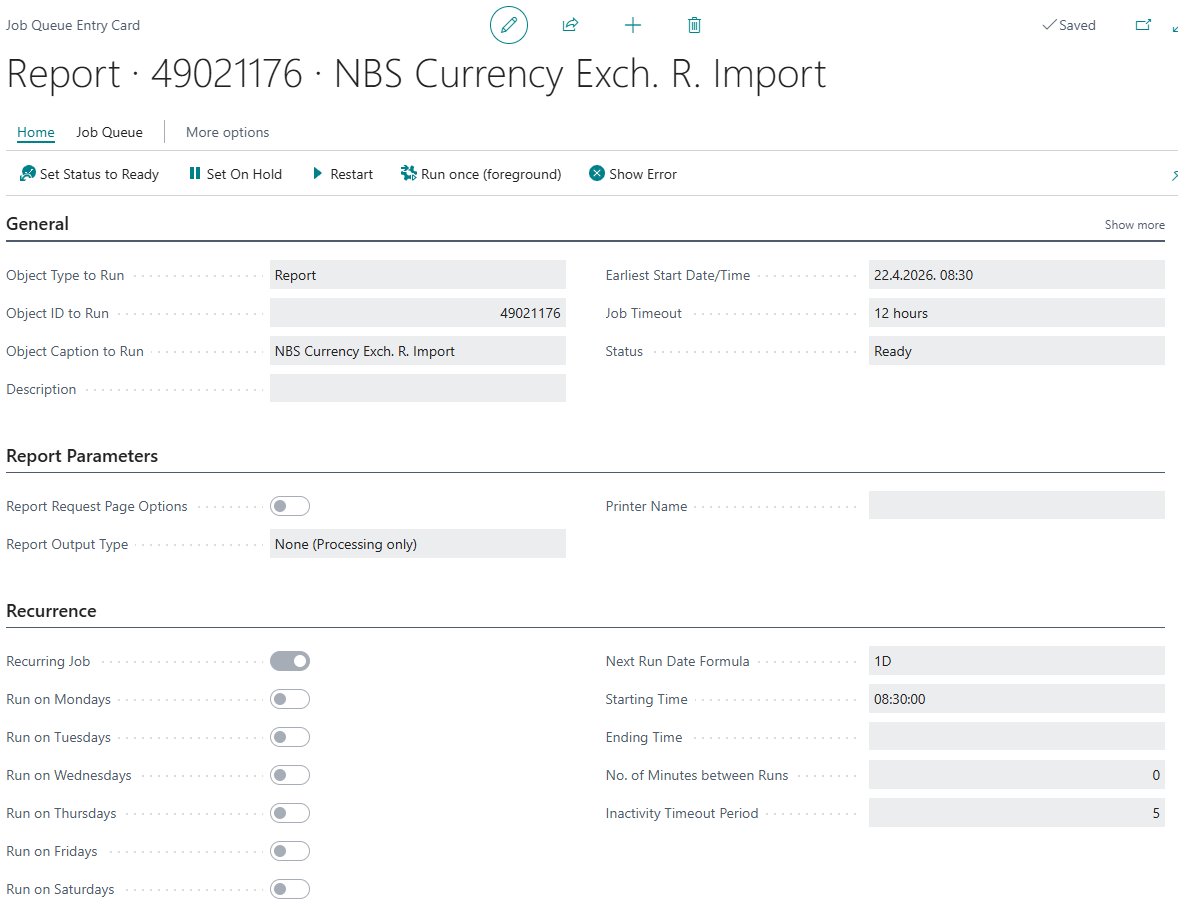
Task: Collapse the General section header
Action: 38,224
